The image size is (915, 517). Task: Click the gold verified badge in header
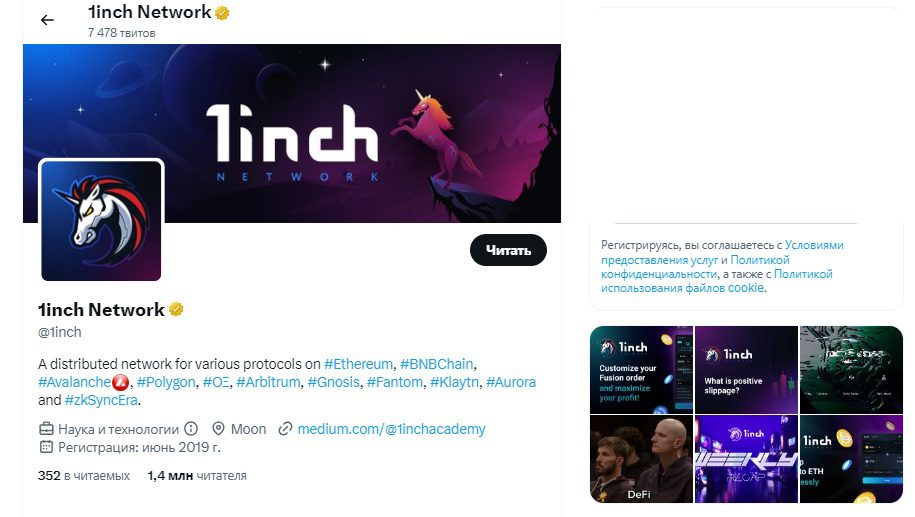pos(222,13)
